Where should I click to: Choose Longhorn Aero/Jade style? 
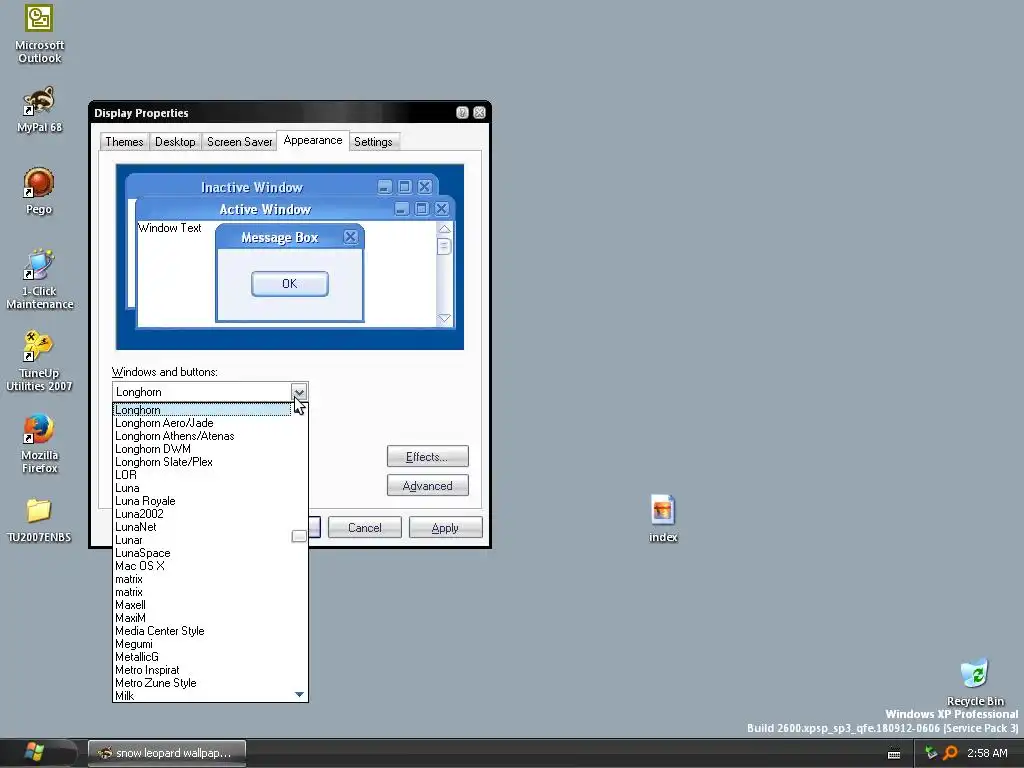202,423
